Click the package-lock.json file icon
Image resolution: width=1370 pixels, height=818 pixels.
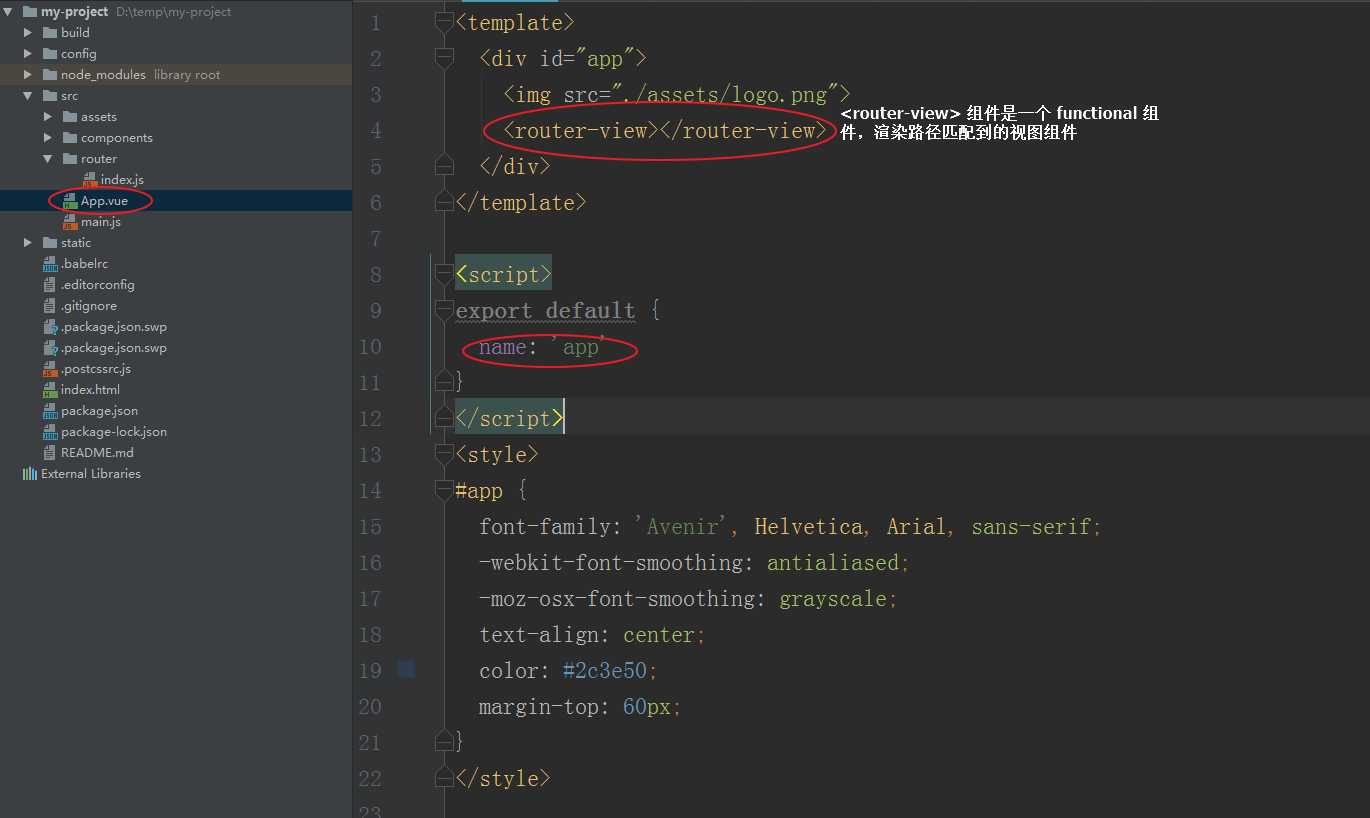[50, 432]
